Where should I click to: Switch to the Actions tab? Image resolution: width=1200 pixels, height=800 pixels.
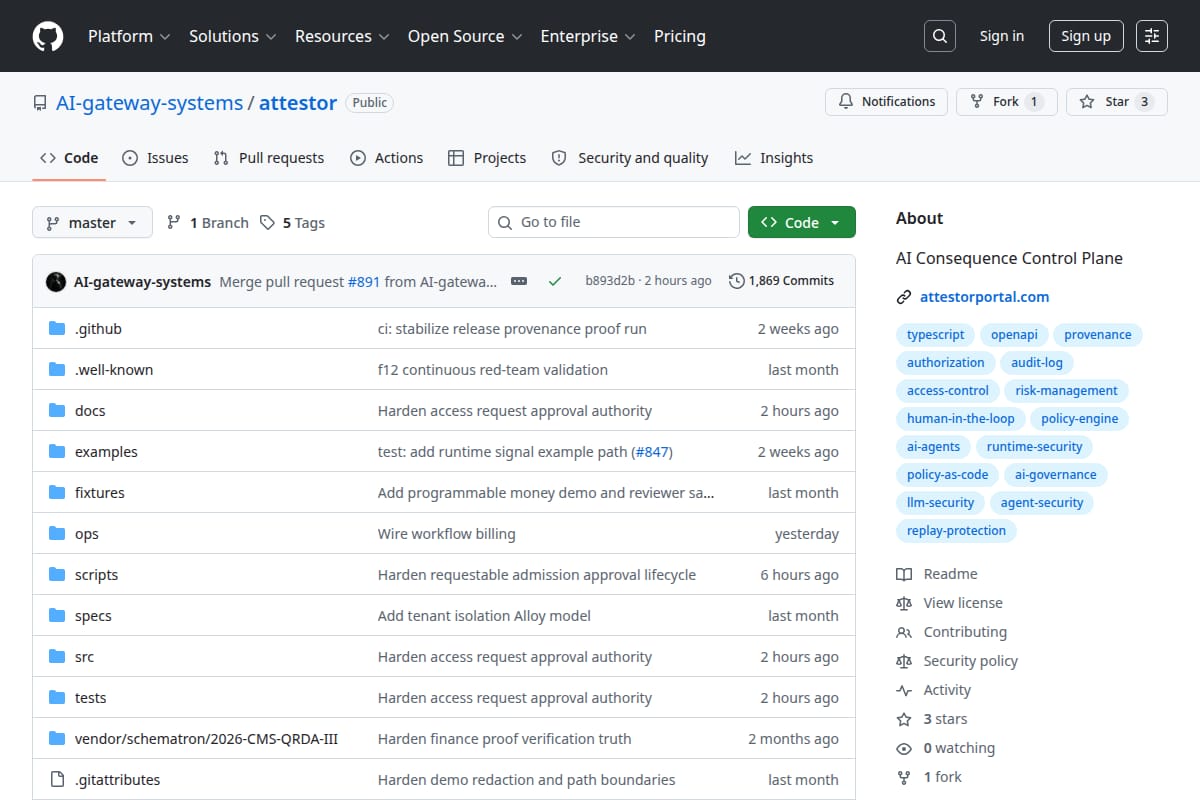pyautogui.click(x=387, y=158)
